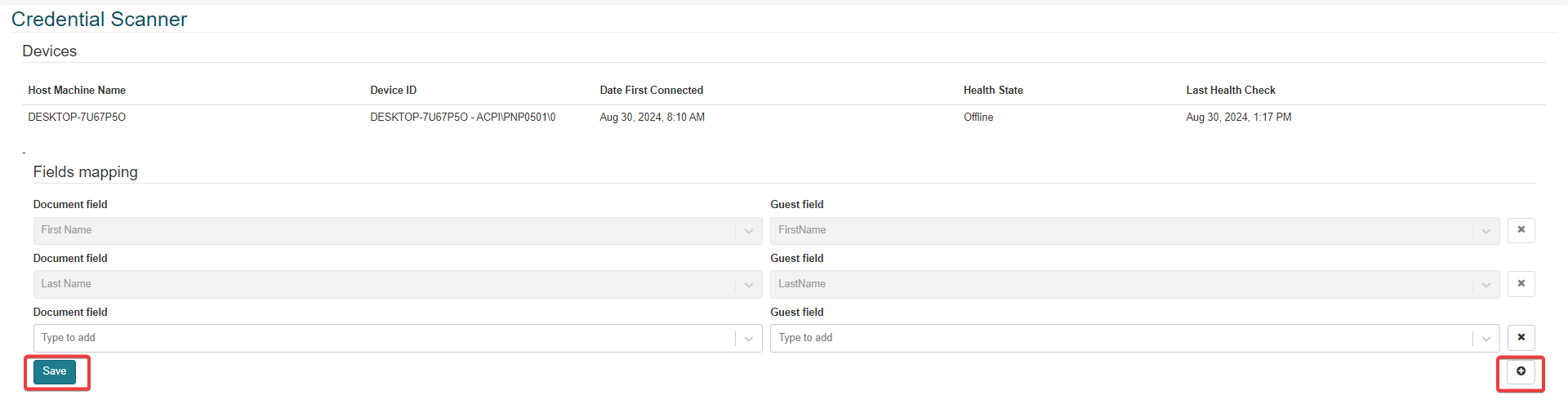Click the Device ID column header
This screenshot has width=1568, height=404.
click(393, 91)
